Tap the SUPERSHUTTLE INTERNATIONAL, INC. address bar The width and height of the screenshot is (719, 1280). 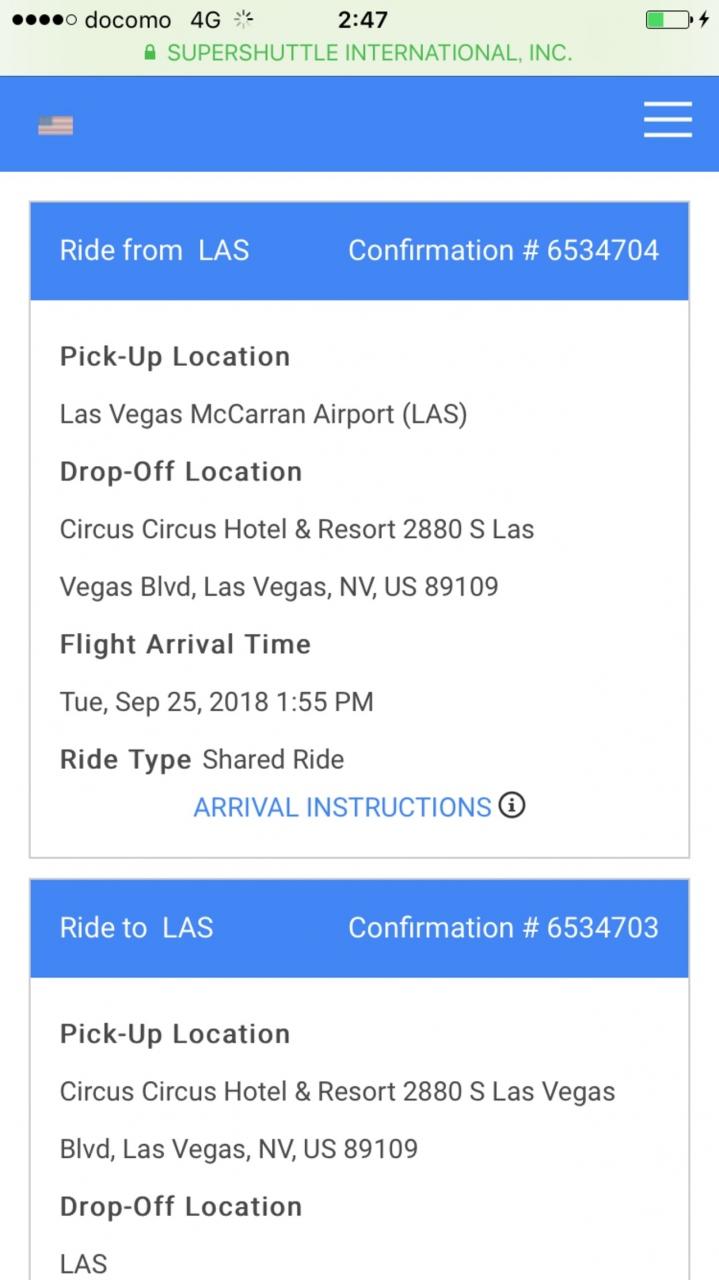pos(359,53)
